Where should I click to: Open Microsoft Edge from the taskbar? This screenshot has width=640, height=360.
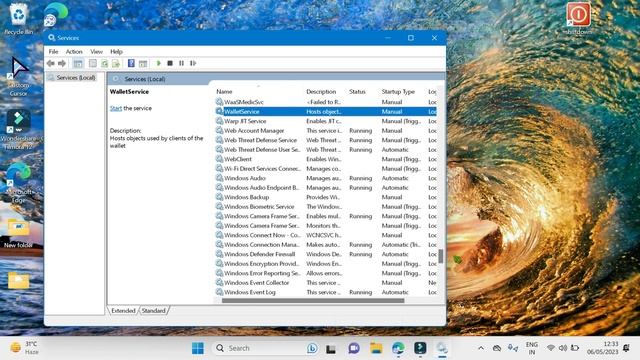click(x=398, y=348)
